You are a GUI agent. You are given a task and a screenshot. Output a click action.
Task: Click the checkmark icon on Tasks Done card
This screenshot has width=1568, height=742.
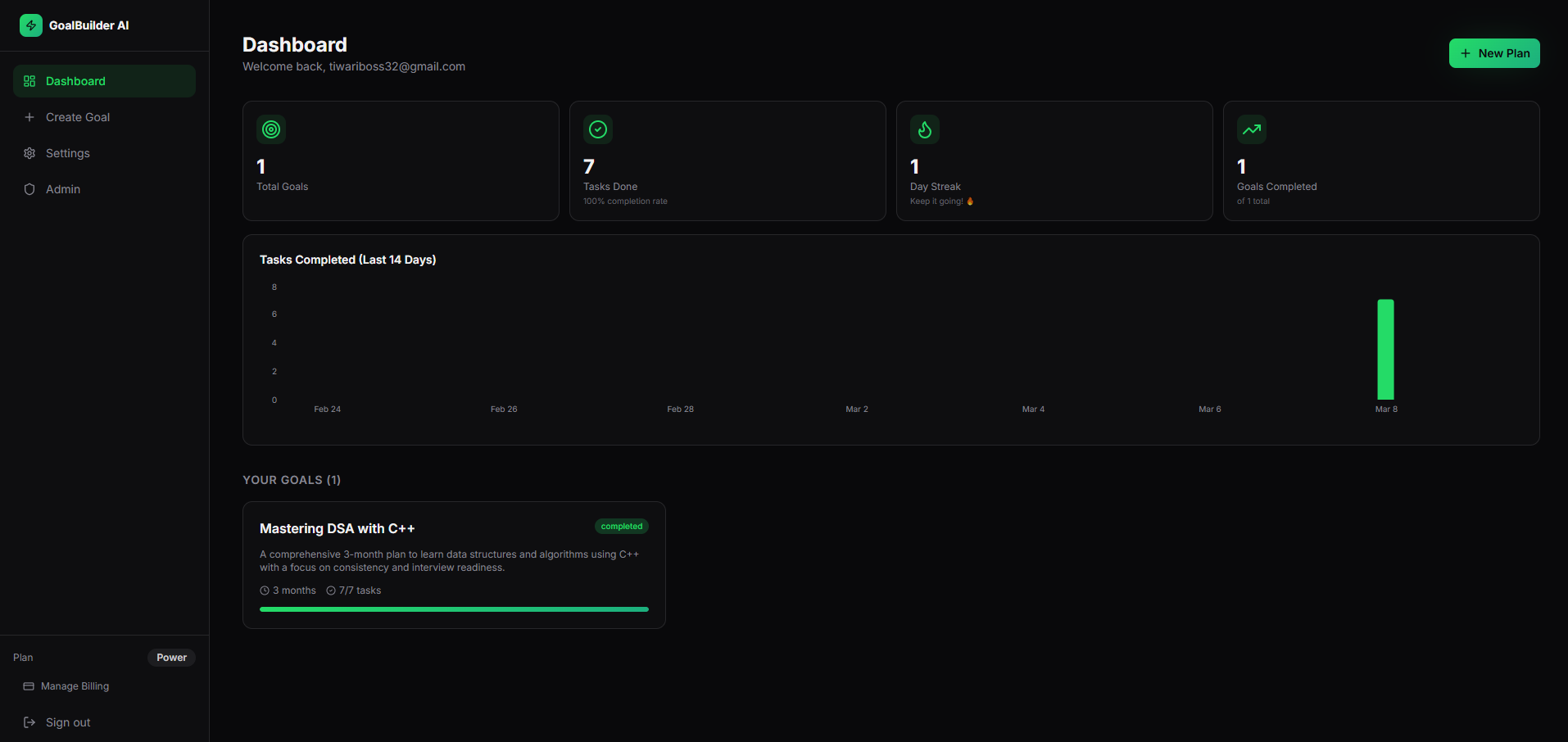(597, 129)
